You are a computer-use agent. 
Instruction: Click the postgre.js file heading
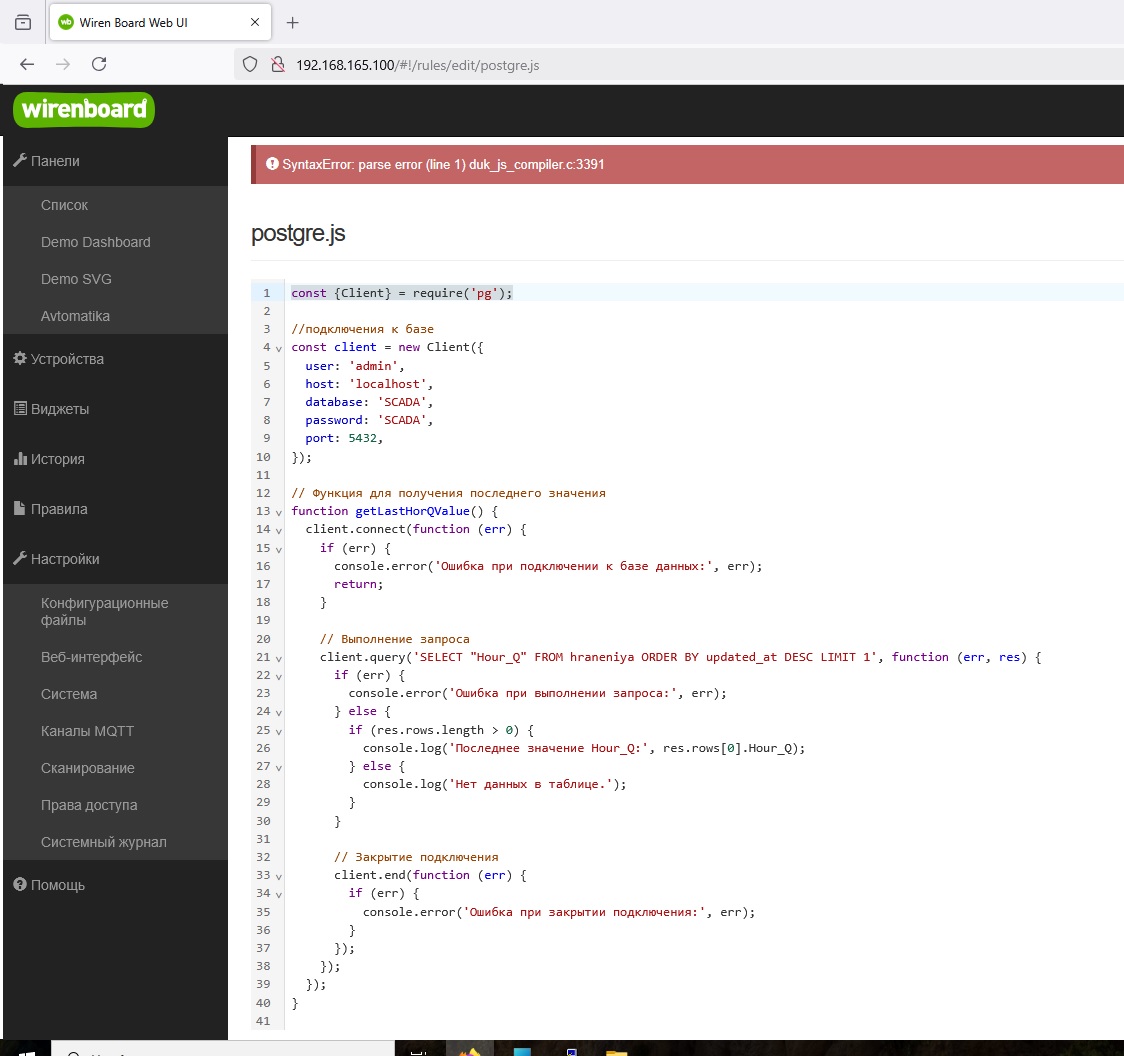point(298,234)
